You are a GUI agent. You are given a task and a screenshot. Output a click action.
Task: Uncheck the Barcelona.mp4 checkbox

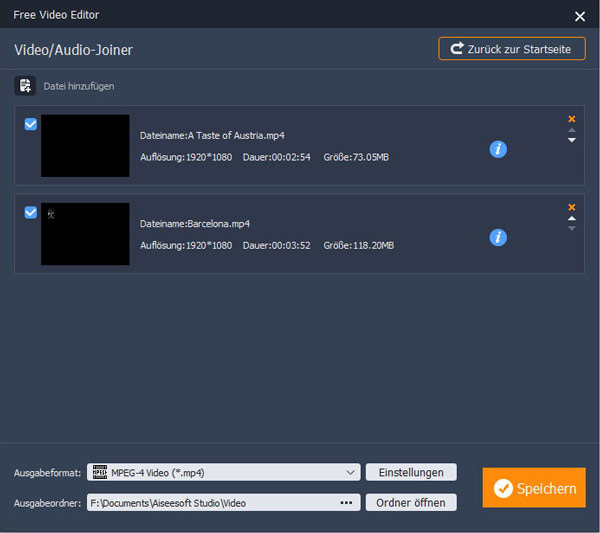(31, 212)
